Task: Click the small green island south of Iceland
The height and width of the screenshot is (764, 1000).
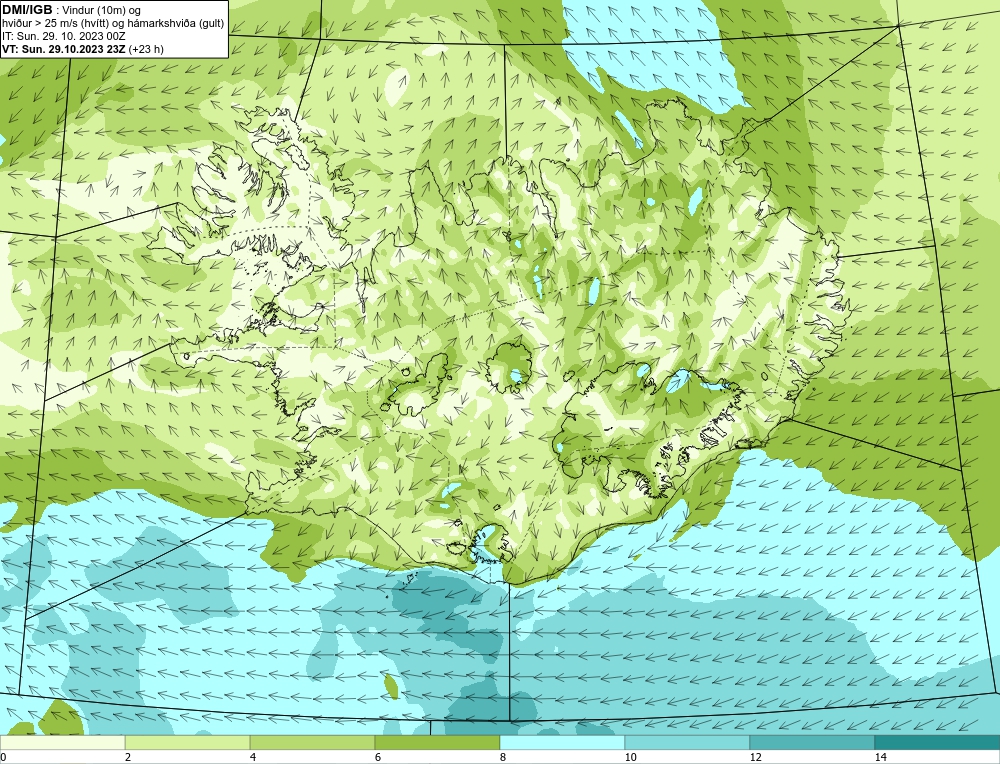Action: coord(390,685)
